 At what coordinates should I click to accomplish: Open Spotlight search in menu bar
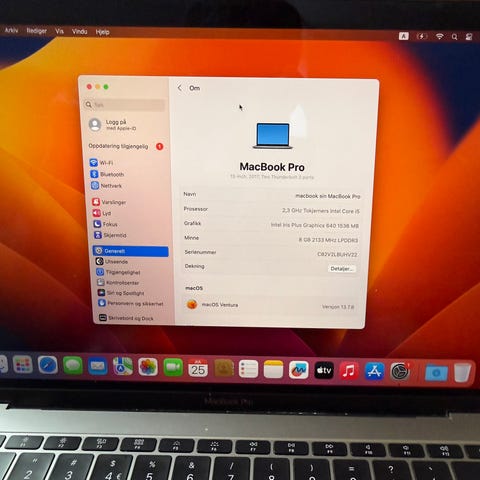coord(454,37)
